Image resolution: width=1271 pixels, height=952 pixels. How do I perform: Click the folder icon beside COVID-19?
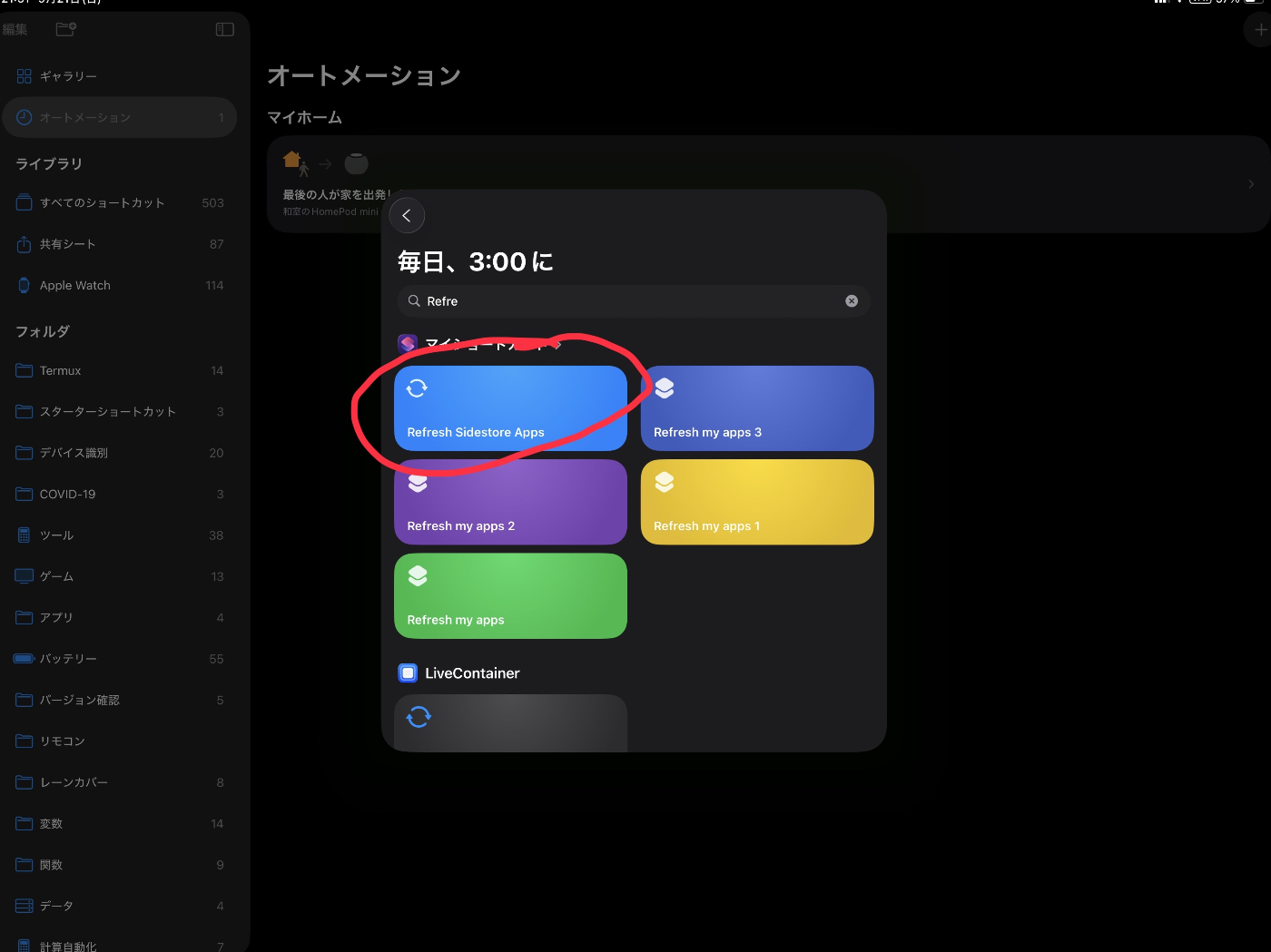coord(25,494)
